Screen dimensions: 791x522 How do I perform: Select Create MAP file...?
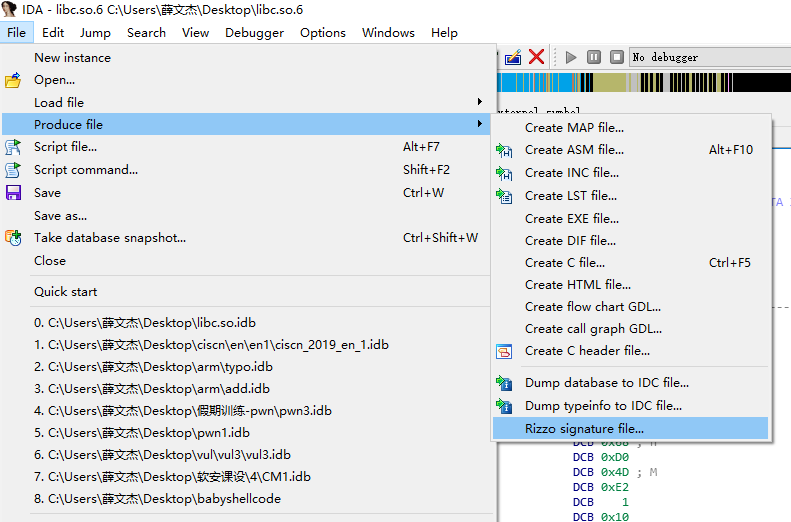coord(630,128)
